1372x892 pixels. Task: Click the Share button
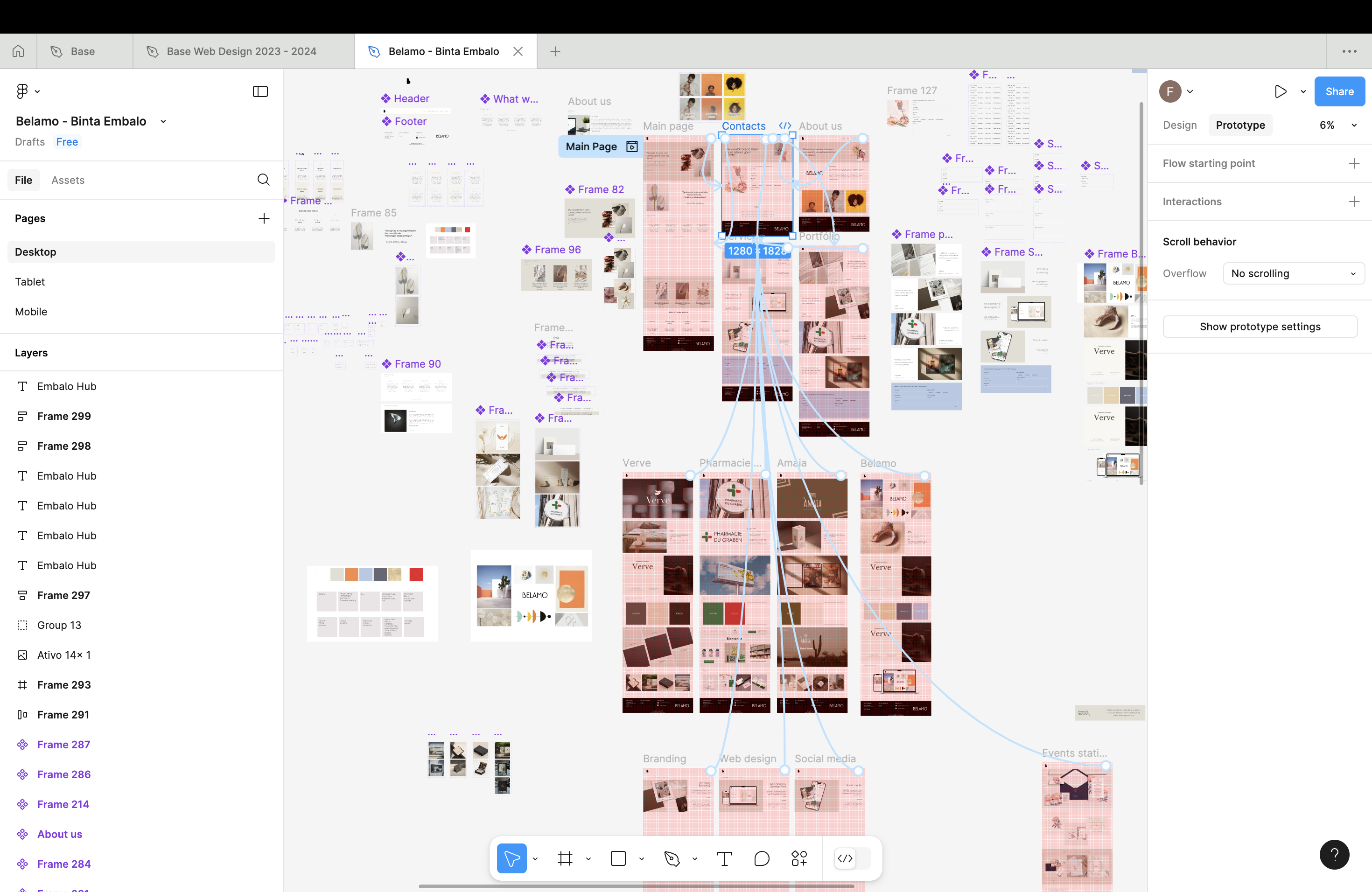point(1339,91)
